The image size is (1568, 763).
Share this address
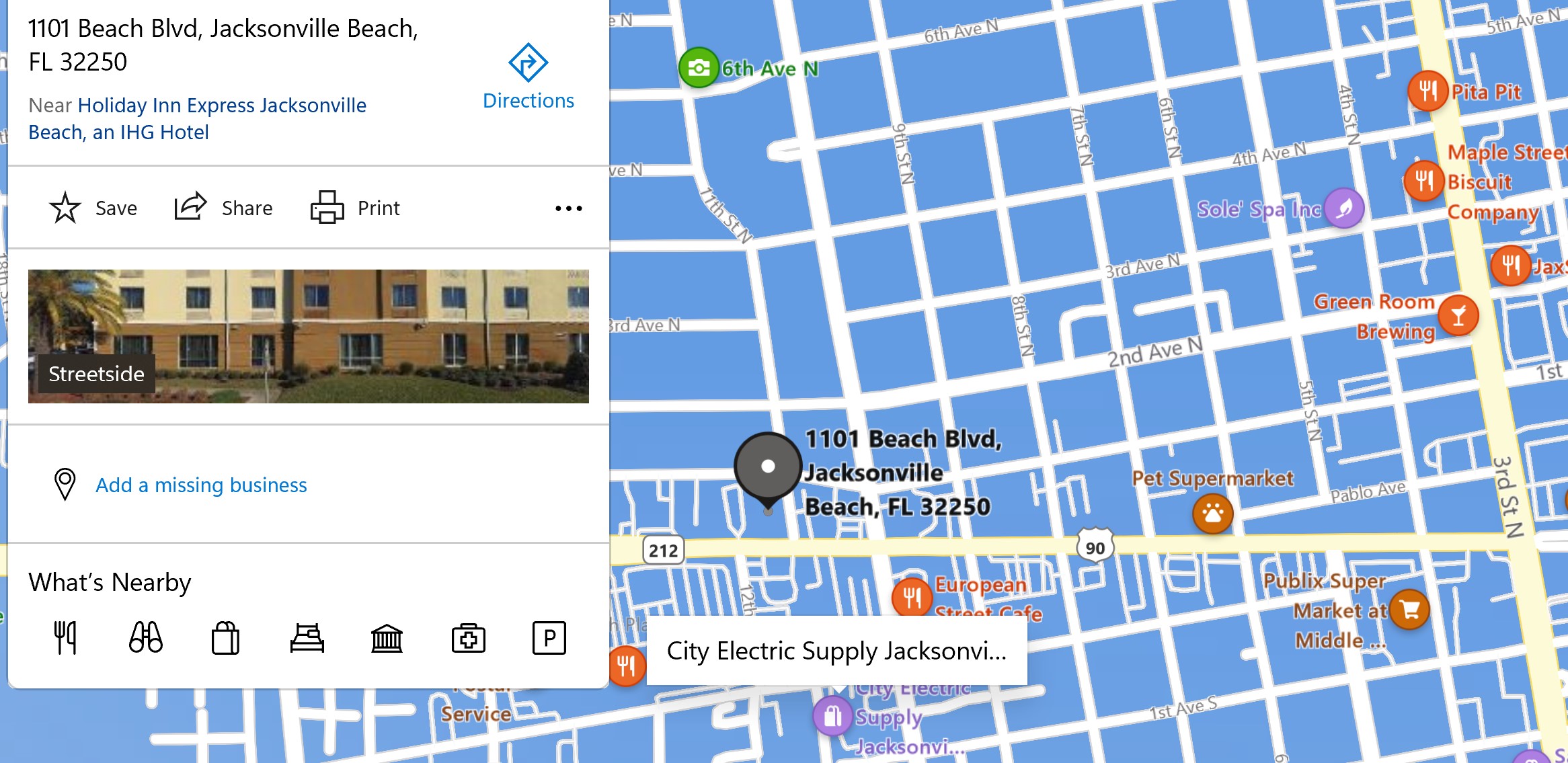click(x=190, y=207)
